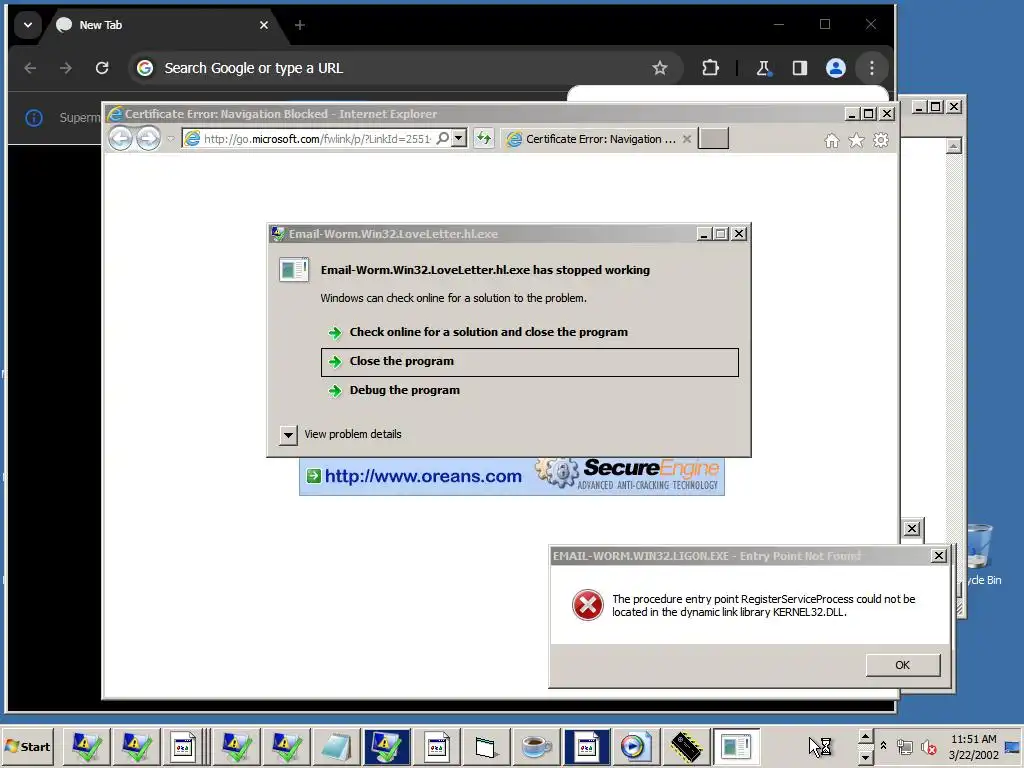This screenshot has height=768, width=1024.
Task: Go forward in Chrome
Action: pos(65,68)
